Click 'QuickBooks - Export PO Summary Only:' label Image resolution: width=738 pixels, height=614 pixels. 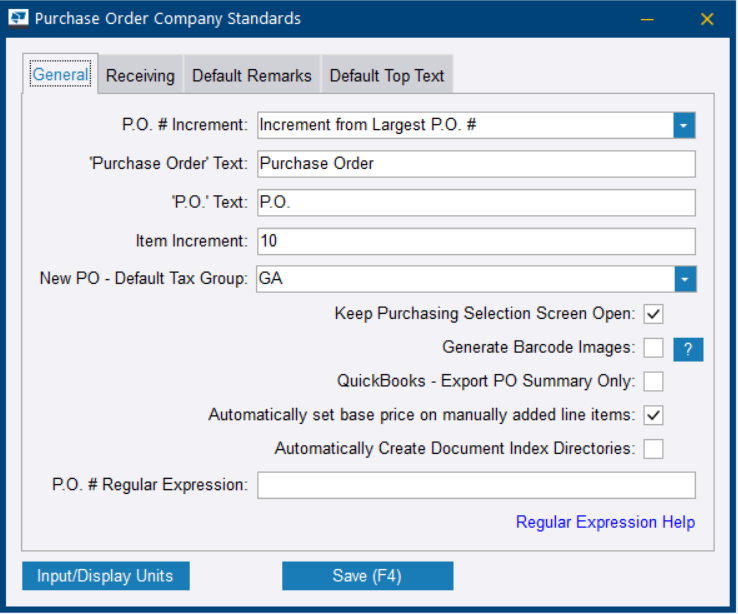click(486, 381)
